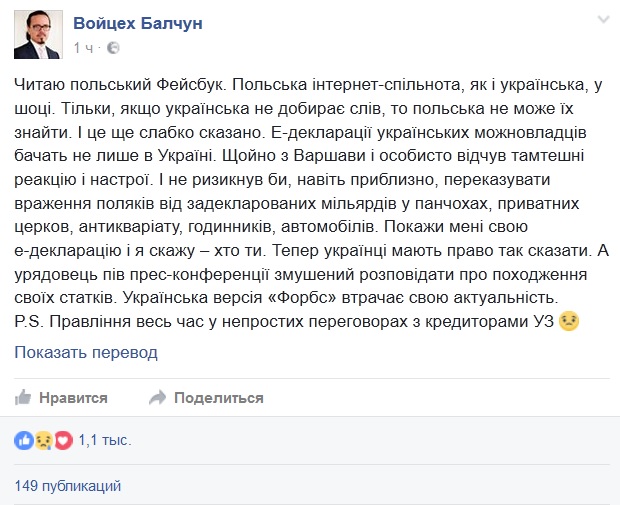620x505 pixels.
Task: Open the post's '1 ч' timestamp
Action: (83, 48)
